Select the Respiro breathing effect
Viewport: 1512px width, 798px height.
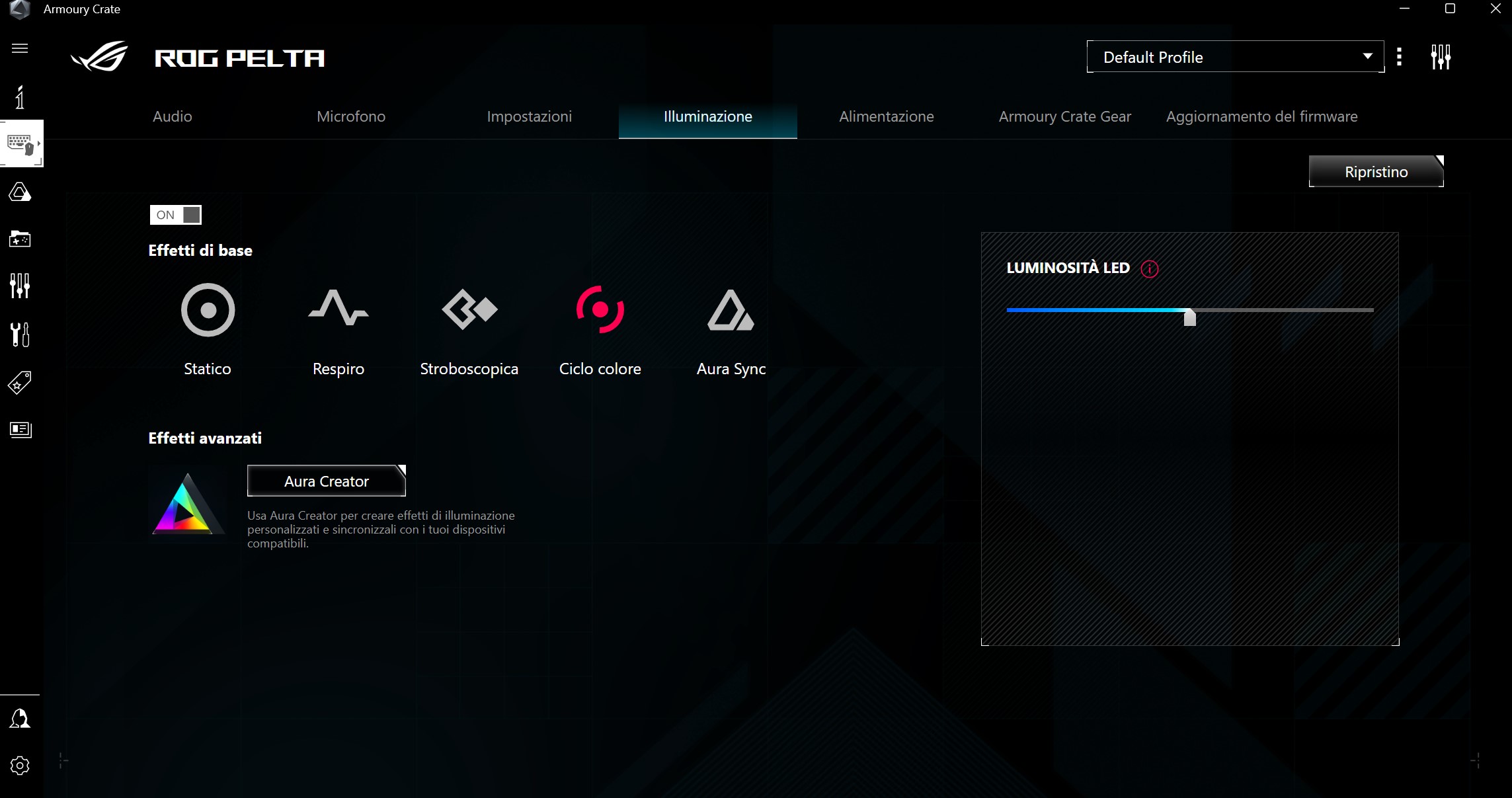point(338,330)
